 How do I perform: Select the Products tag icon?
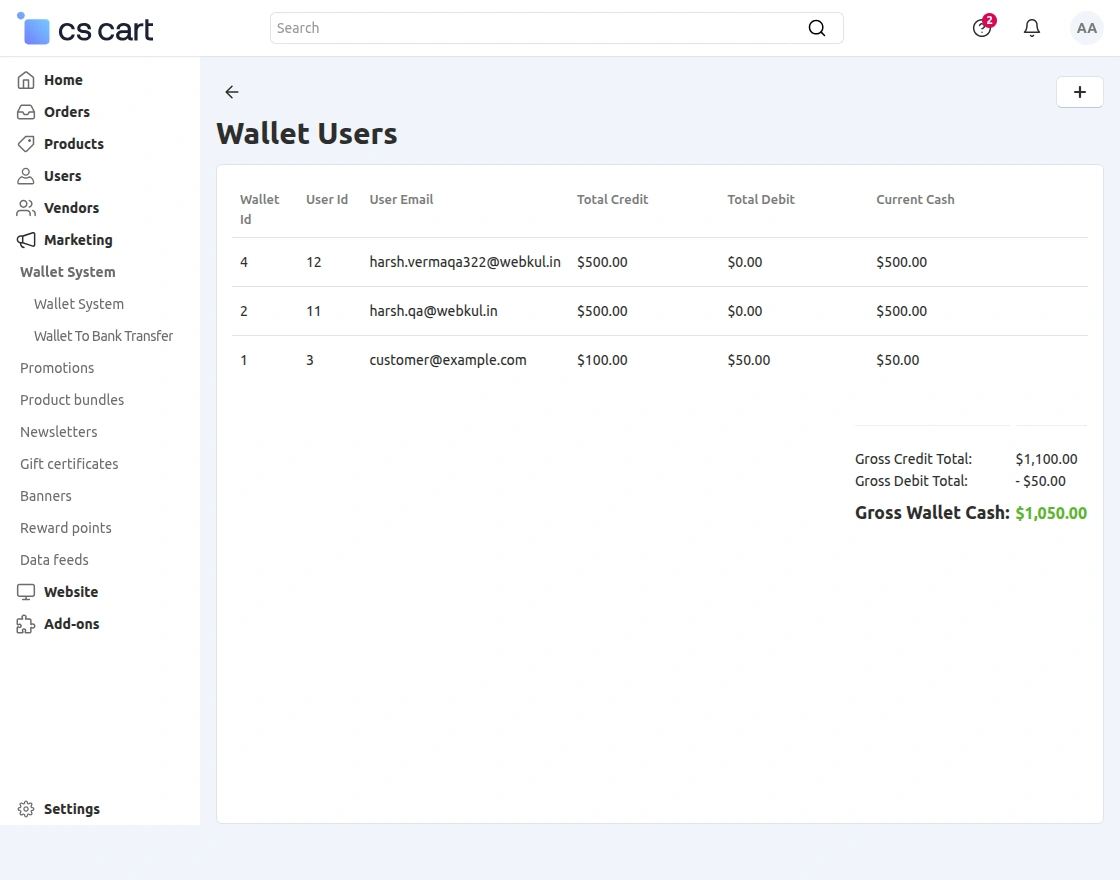(24, 144)
